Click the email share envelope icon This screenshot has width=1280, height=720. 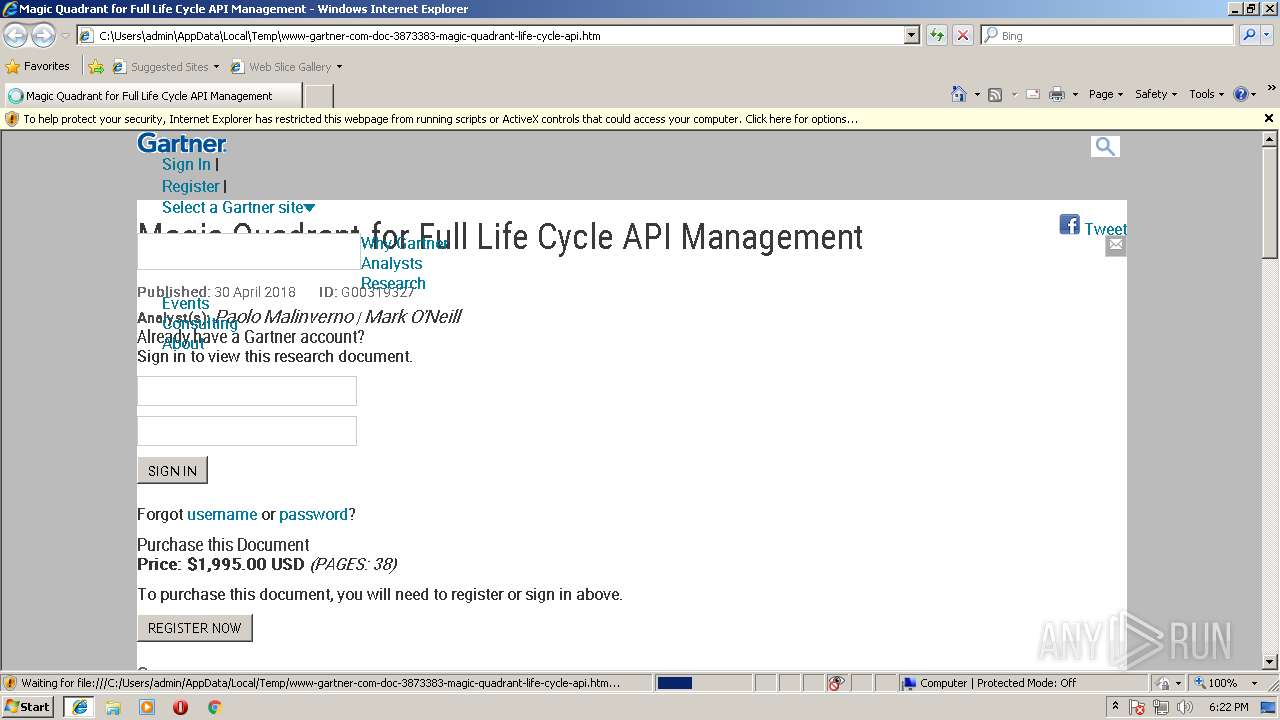coord(1116,245)
